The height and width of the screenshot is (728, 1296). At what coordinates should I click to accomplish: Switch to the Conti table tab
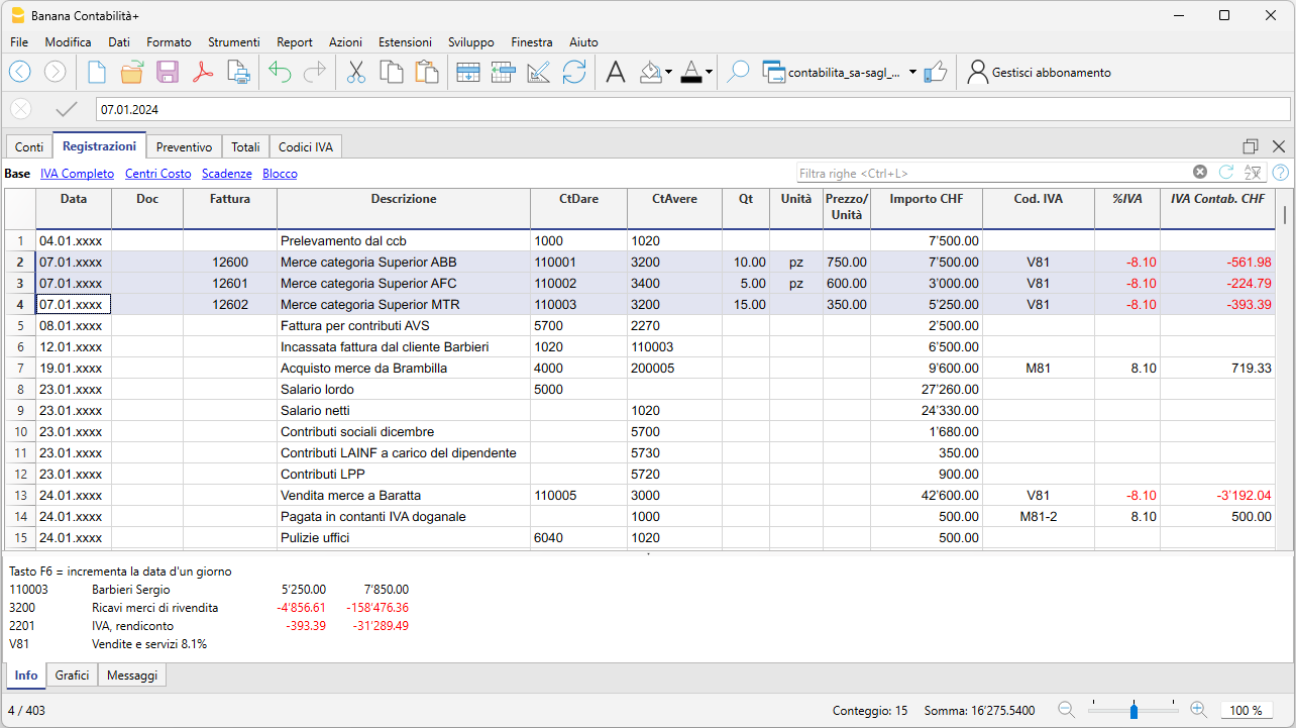(x=29, y=147)
